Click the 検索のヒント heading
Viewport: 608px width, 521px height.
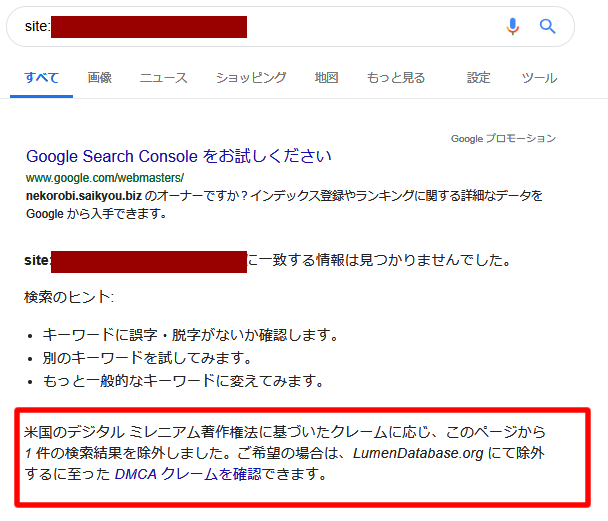(69, 297)
